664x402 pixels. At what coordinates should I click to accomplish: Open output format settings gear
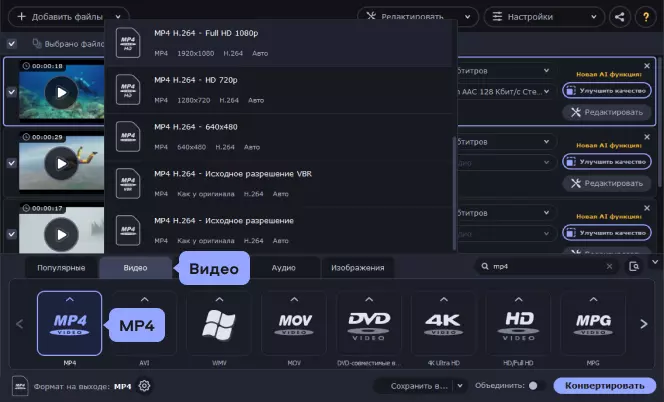[144, 386]
